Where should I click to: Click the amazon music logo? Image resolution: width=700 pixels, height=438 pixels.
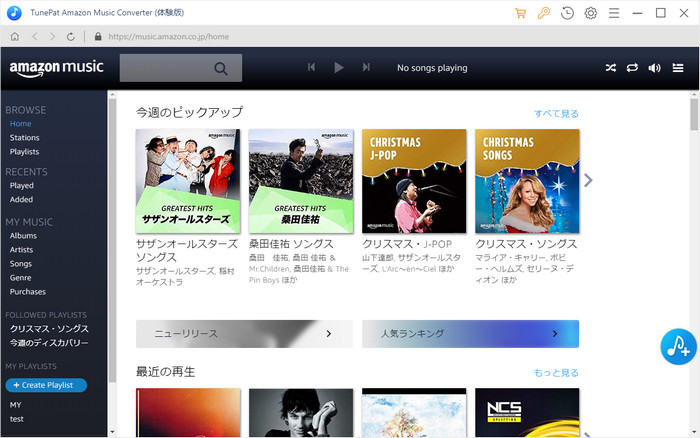coord(57,68)
